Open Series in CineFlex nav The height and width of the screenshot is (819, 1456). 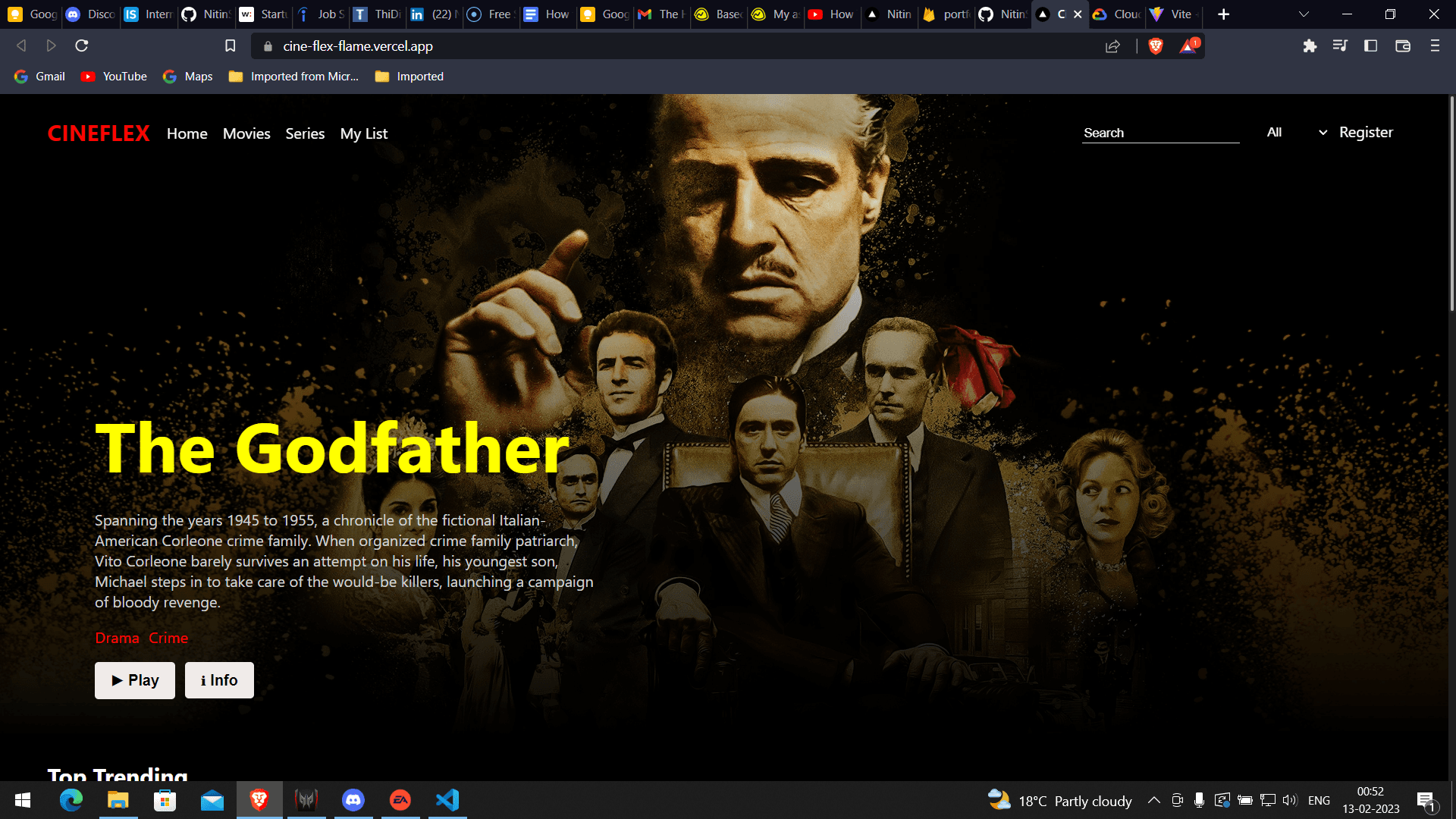[x=305, y=134]
